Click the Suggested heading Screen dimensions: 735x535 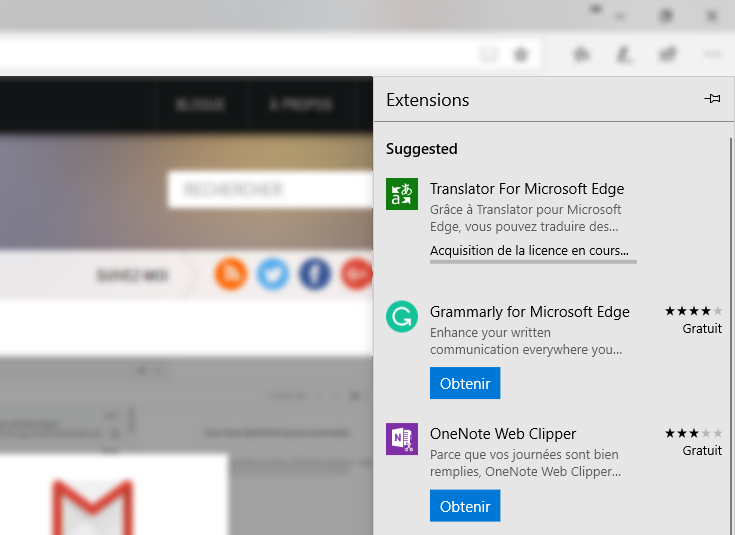[x=421, y=149]
